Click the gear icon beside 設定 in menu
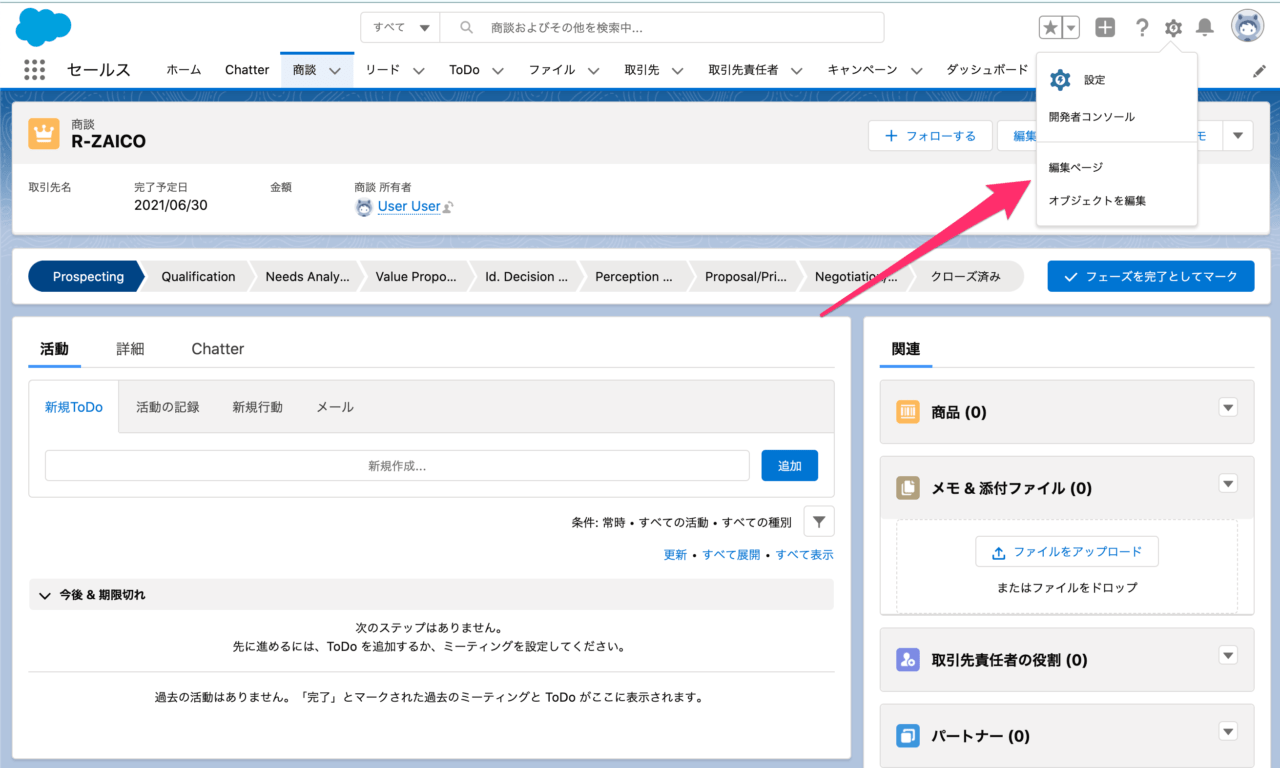This screenshot has width=1280, height=768. 1060,80
